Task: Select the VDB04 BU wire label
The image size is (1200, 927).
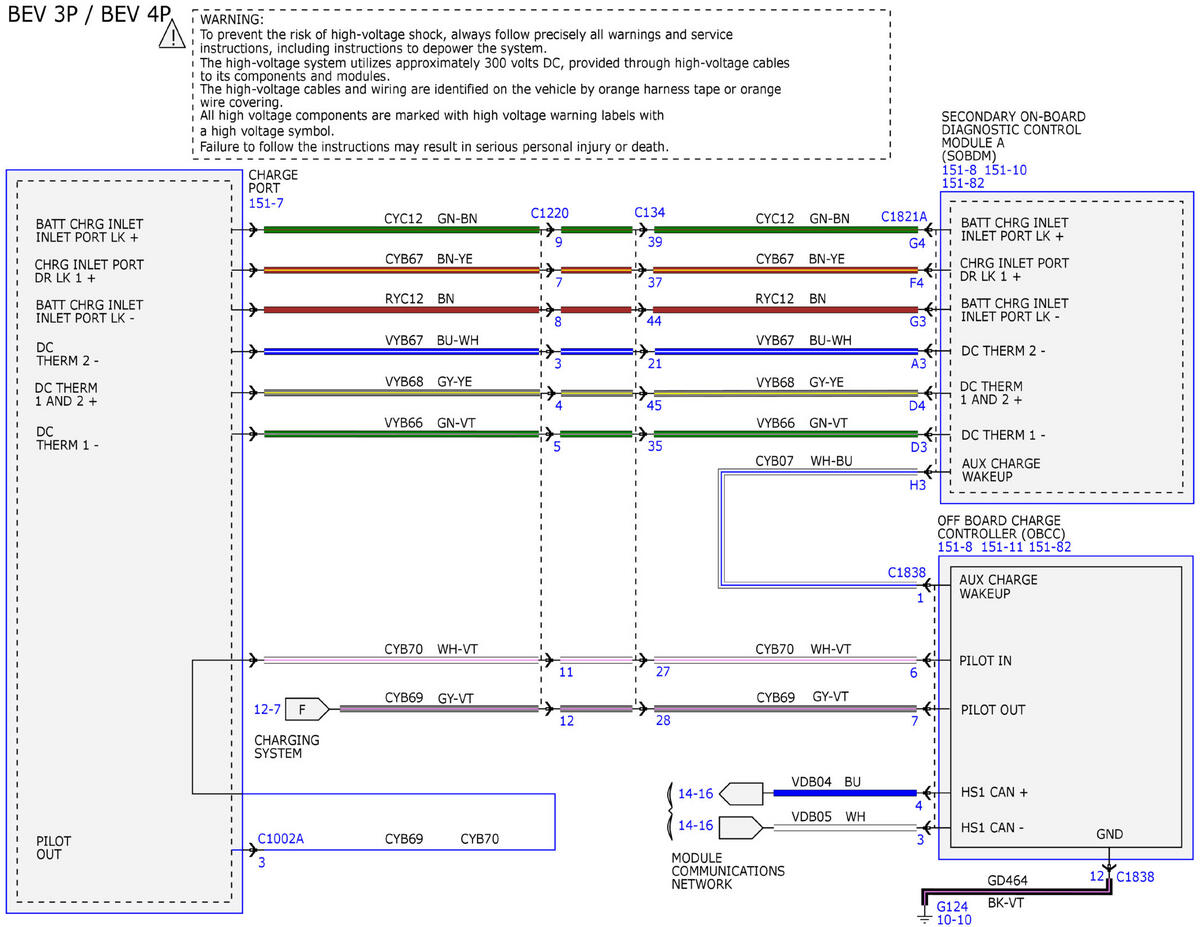Action: [x=826, y=781]
